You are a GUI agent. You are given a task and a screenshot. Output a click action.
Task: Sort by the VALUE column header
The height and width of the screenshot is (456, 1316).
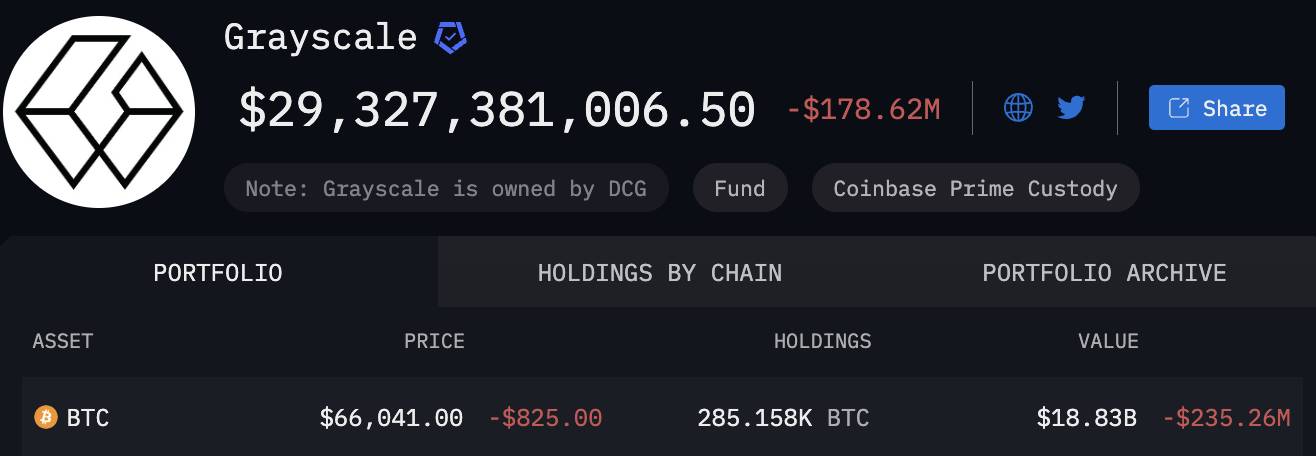point(1108,341)
